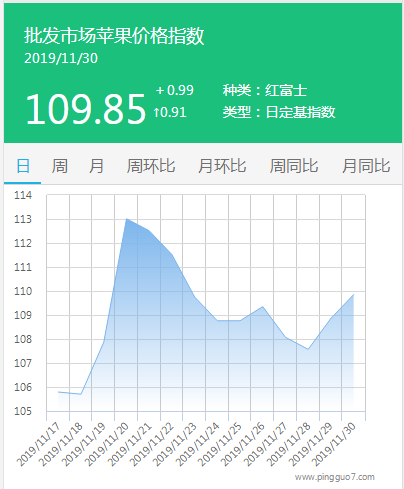The height and width of the screenshot is (489, 404).
Task: Click the y-axis label 105
Action: 23,411
